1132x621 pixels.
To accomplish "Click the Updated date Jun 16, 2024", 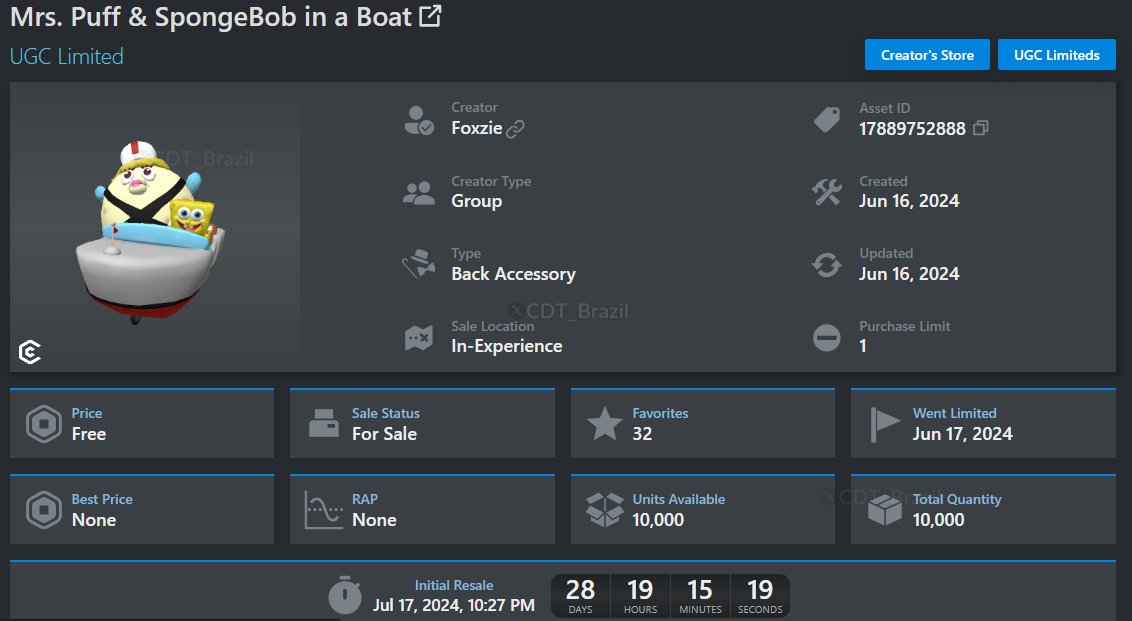I will (909, 274).
